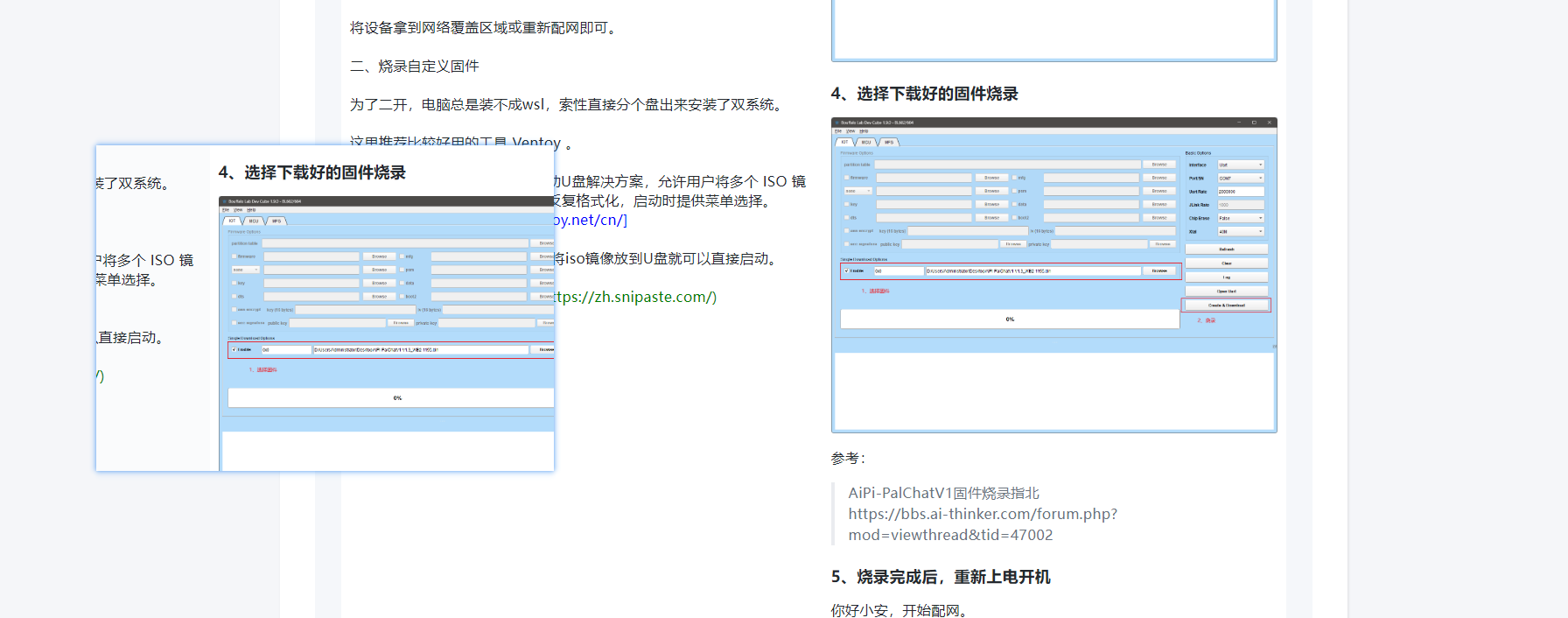Click Browse on Enable row in right-column screenshot
The height and width of the screenshot is (618, 1568).
pos(1159,270)
